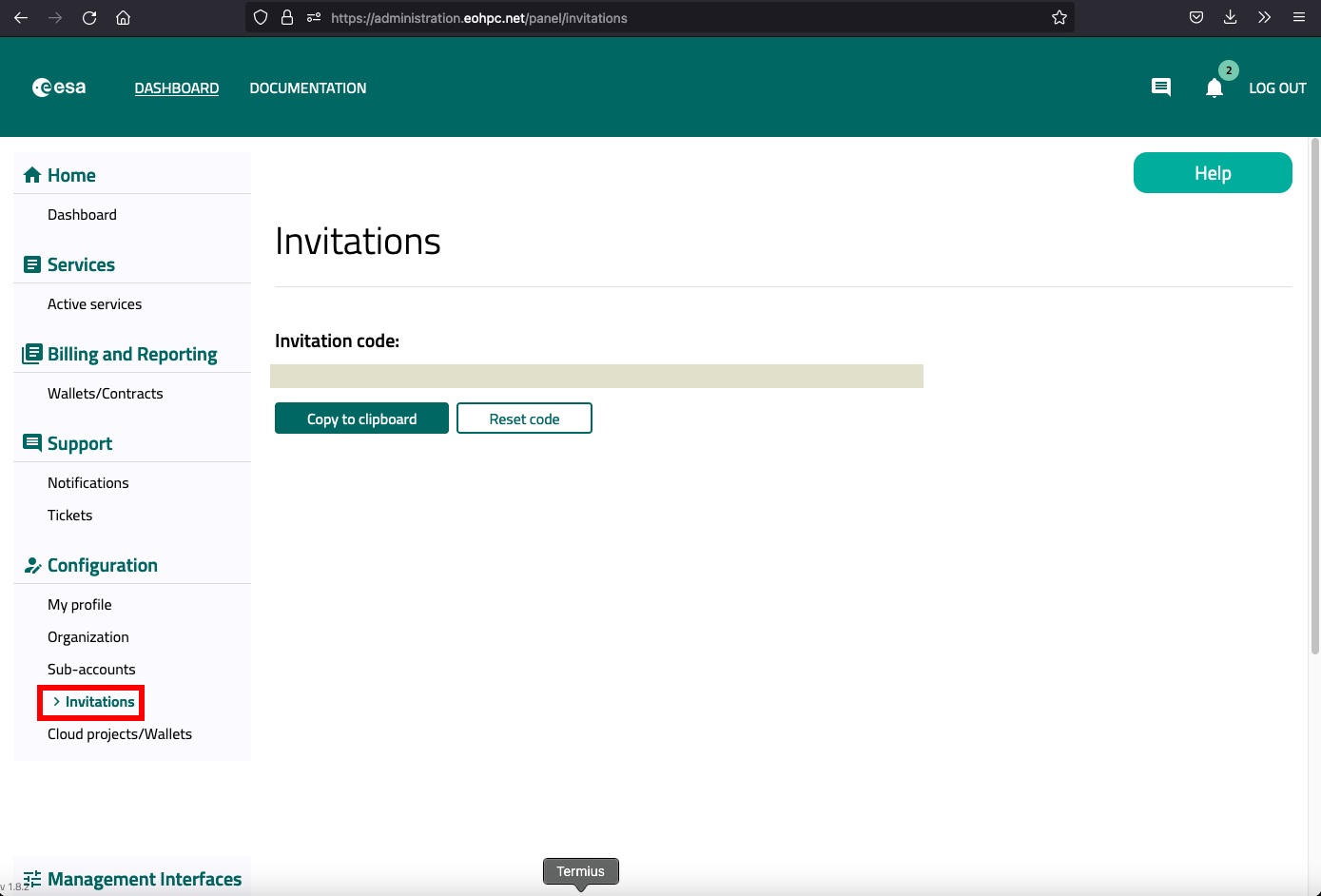Select the Invitations sidebar item
This screenshot has height=896, width=1321.
tap(100, 702)
